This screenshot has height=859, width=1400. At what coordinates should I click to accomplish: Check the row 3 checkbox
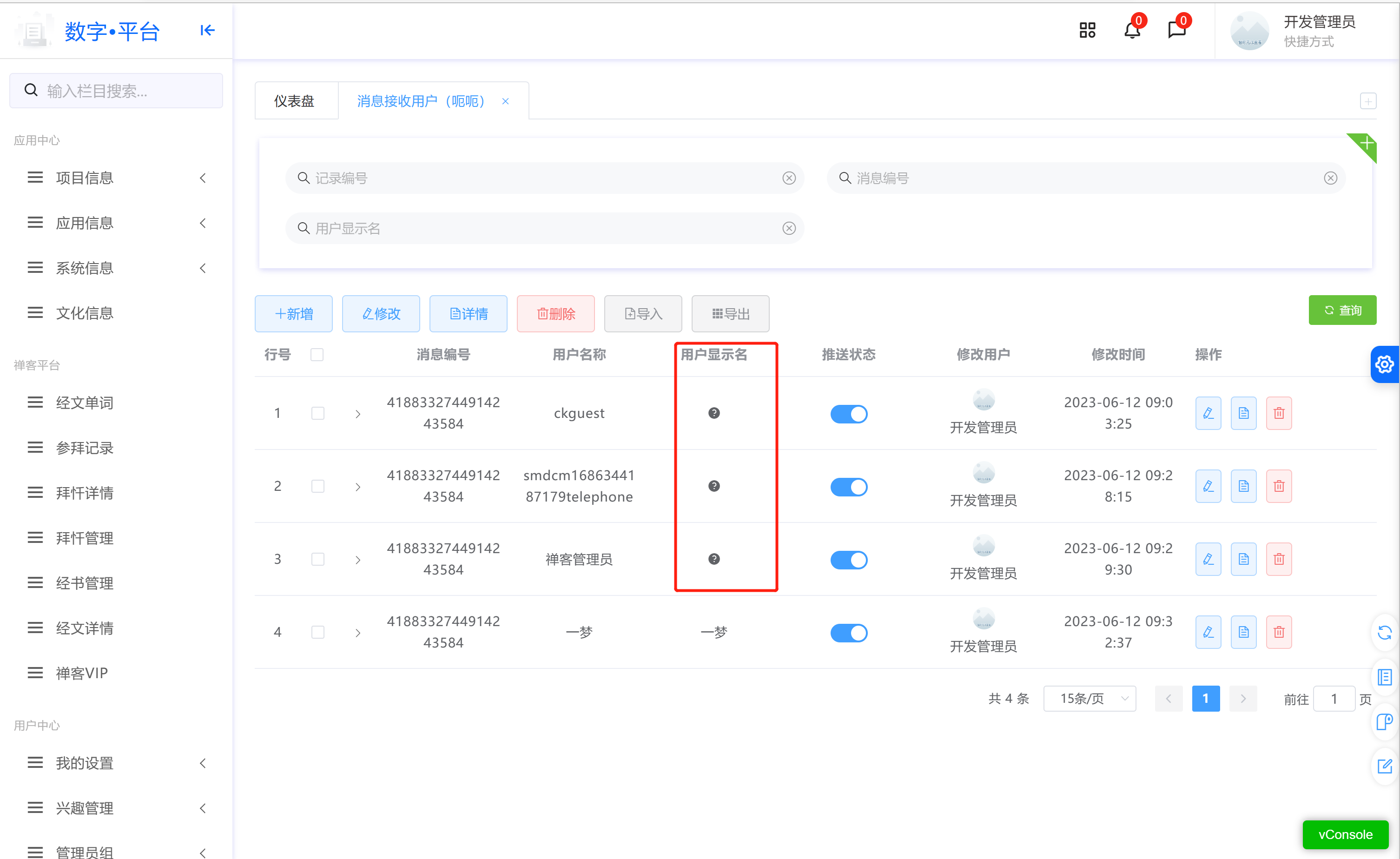pyautogui.click(x=317, y=559)
